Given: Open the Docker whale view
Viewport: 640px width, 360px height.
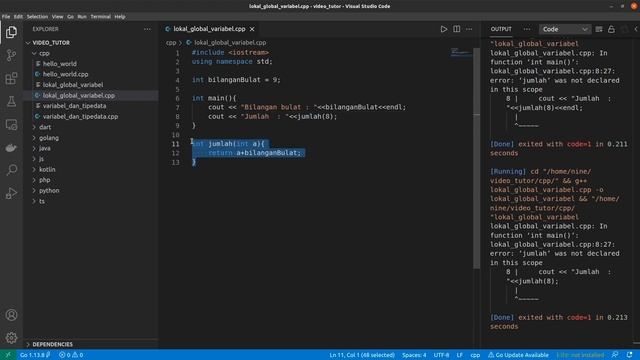Looking at the screenshot, I should click(x=11, y=147).
